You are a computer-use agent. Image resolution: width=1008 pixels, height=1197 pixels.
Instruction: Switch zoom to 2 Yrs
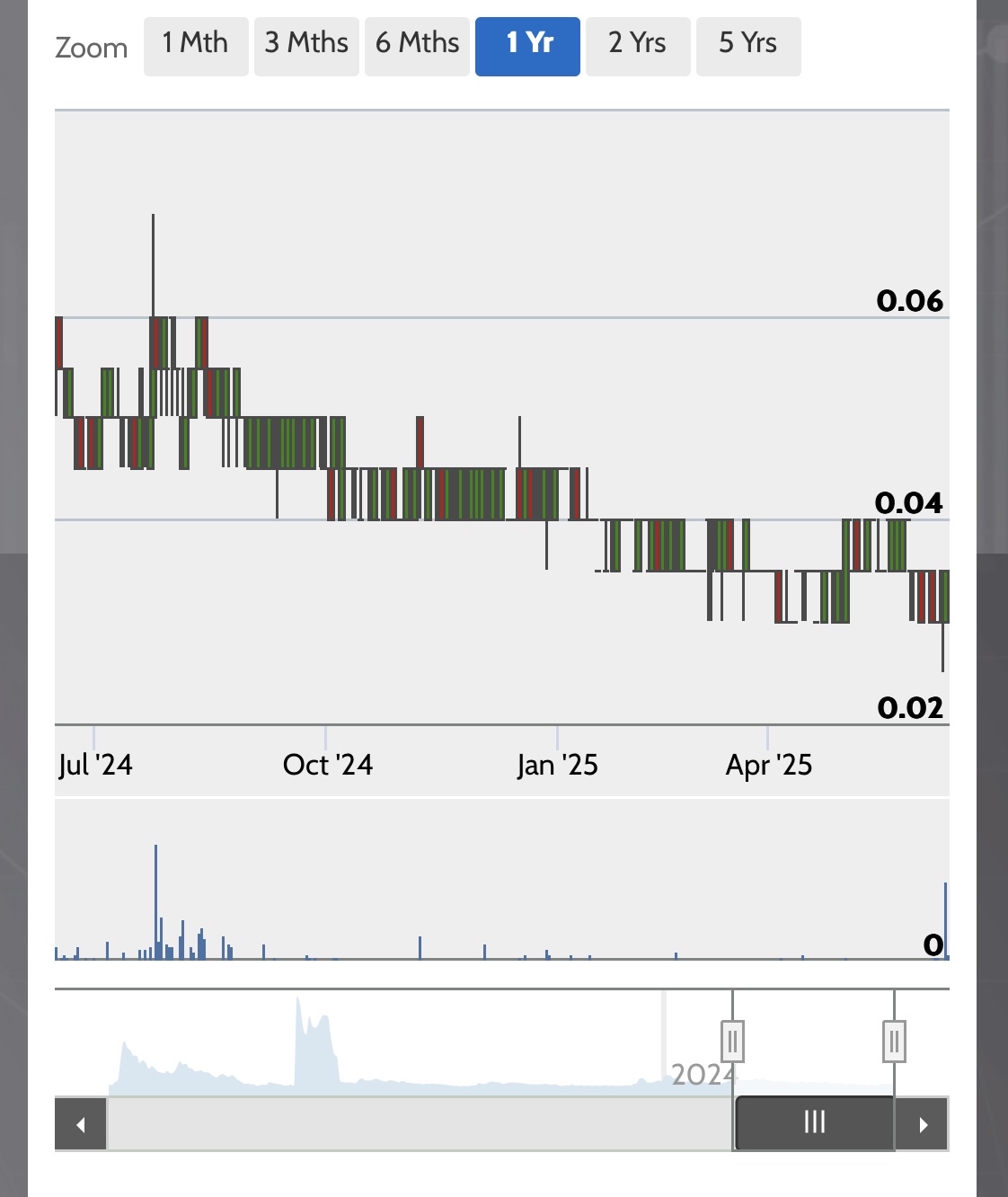pos(638,47)
